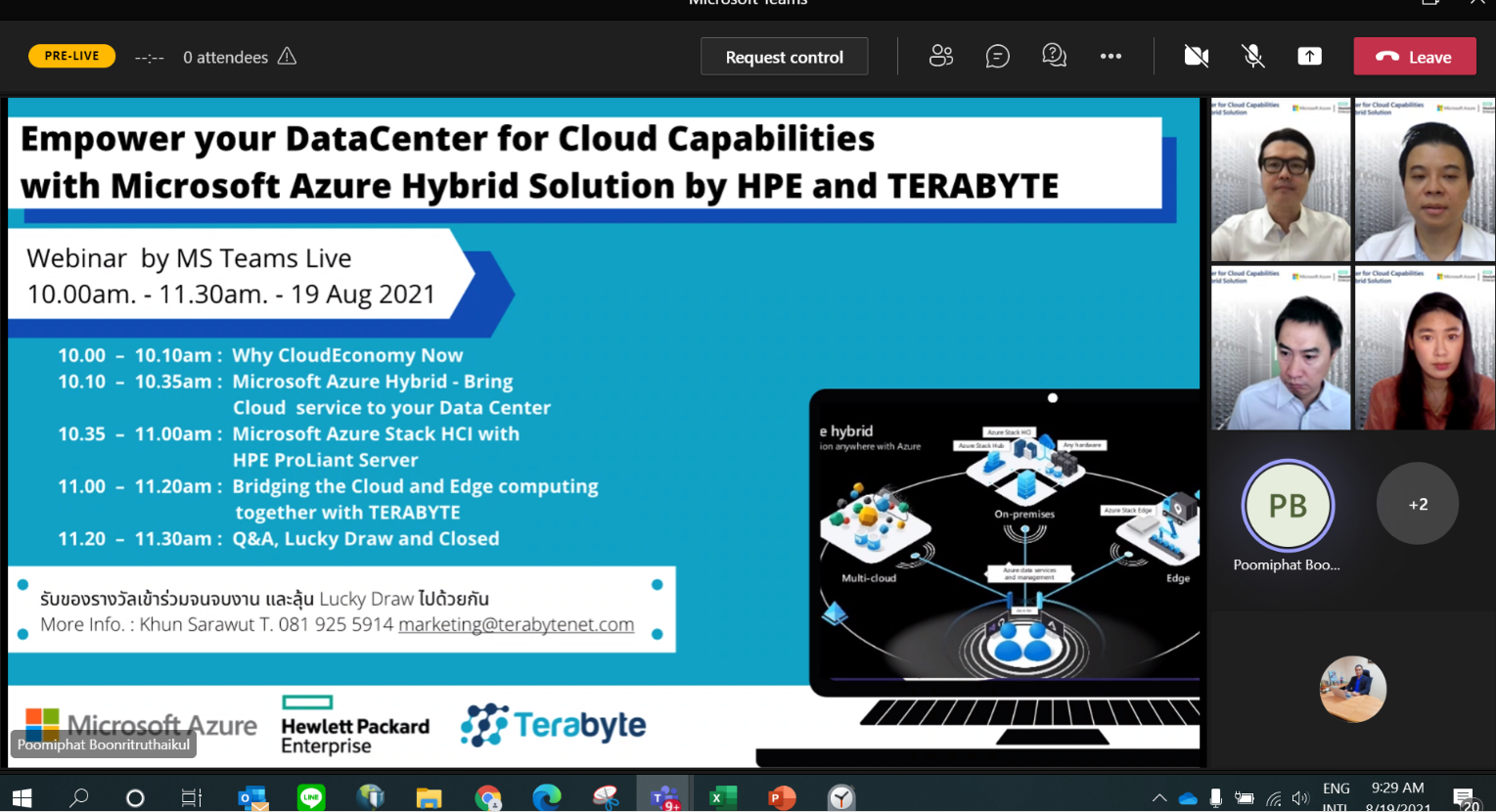Image resolution: width=1496 pixels, height=812 pixels.
Task: Click "Q&A, Lucky Draw and Closed" agenda line
Action: pyautogui.click(x=366, y=538)
